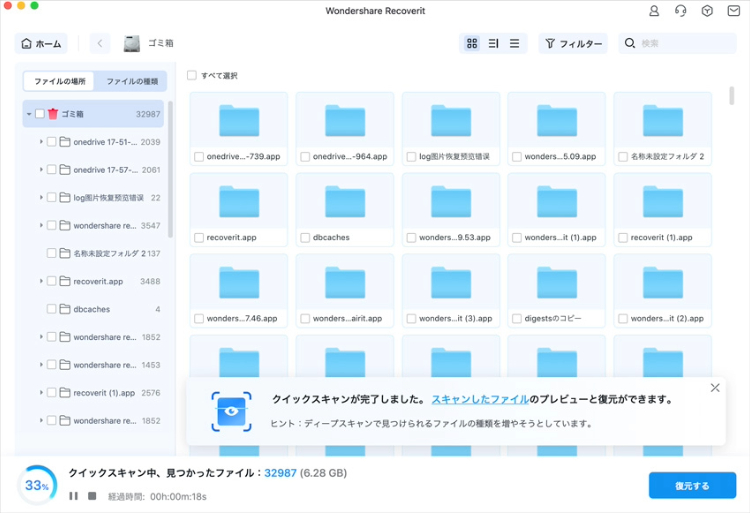This screenshot has width=750, height=513.
Task: Open the user account icon
Action: [654, 11]
